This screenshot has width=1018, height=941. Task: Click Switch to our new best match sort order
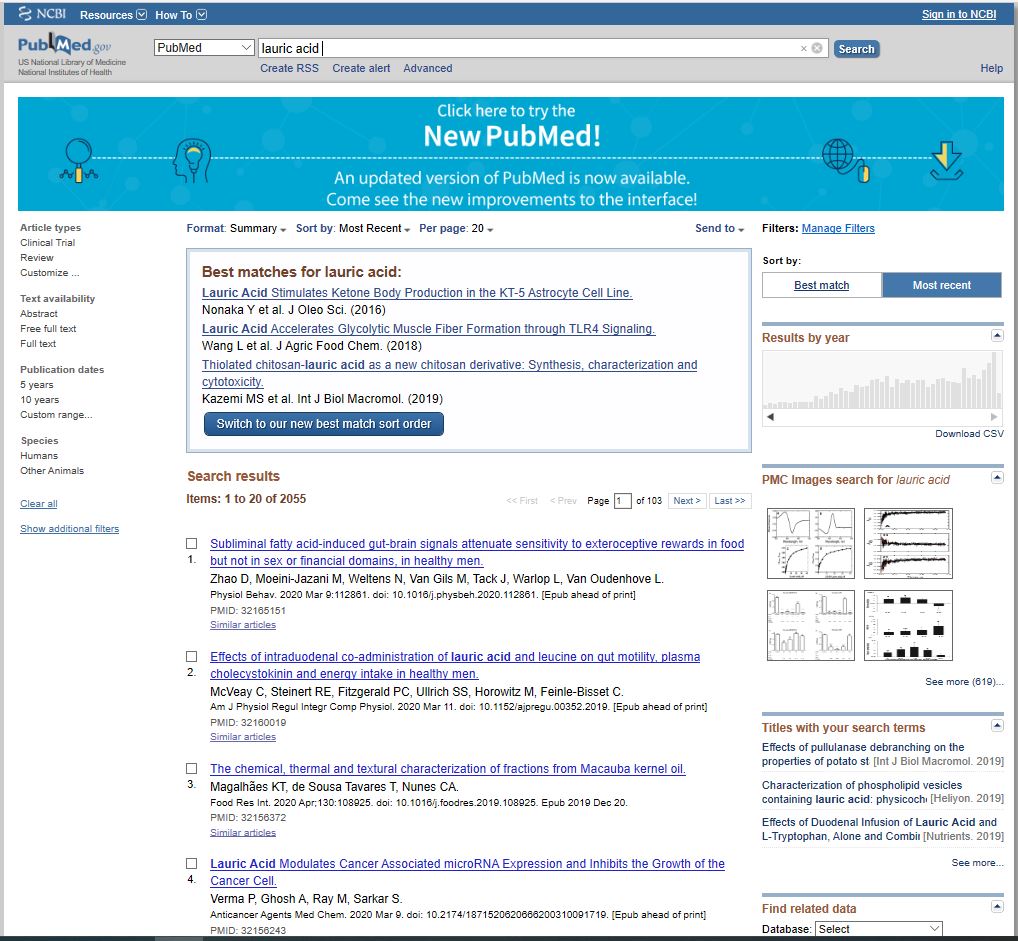(x=323, y=424)
